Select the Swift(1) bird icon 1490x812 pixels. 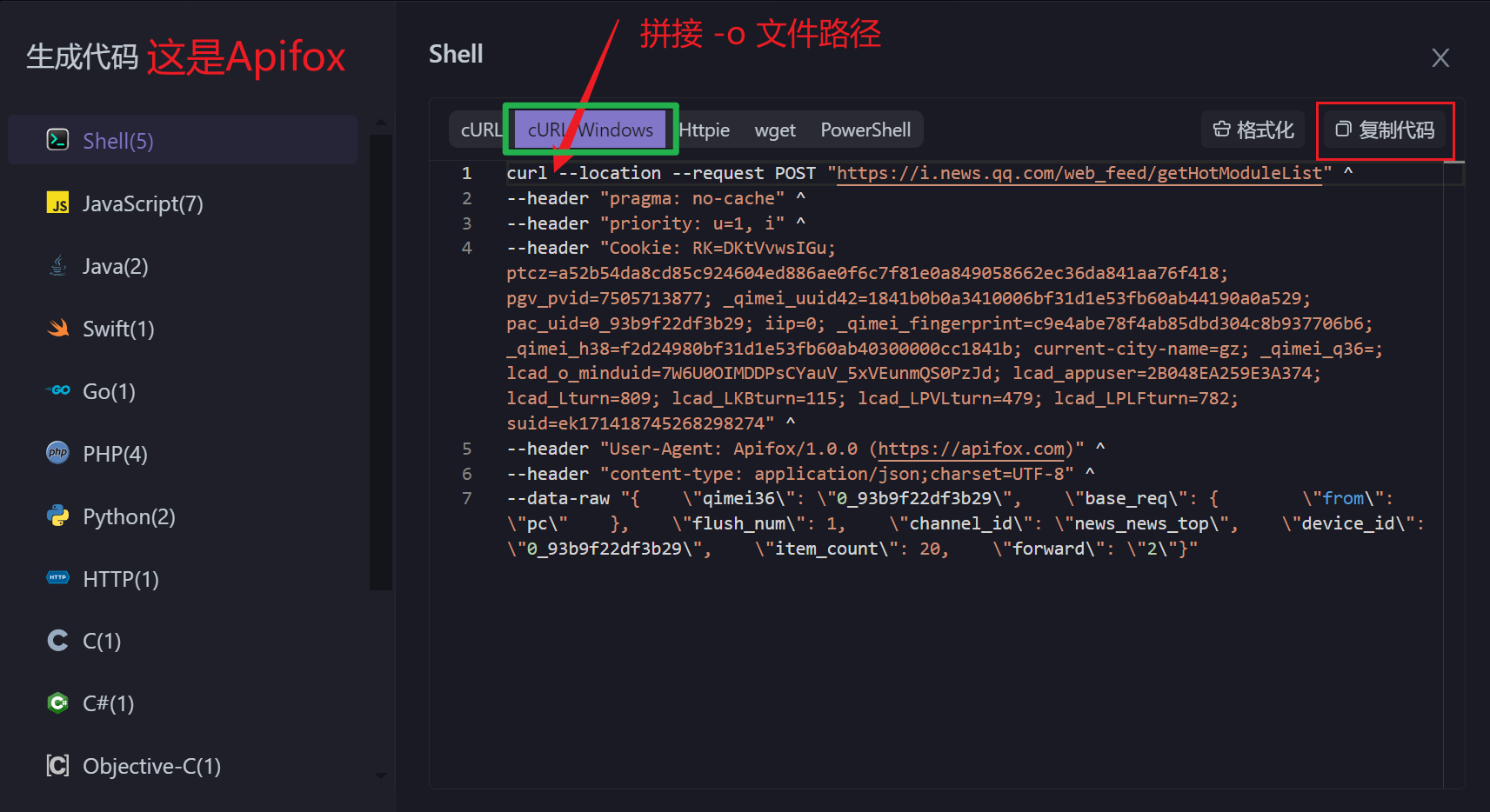pyautogui.click(x=57, y=329)
